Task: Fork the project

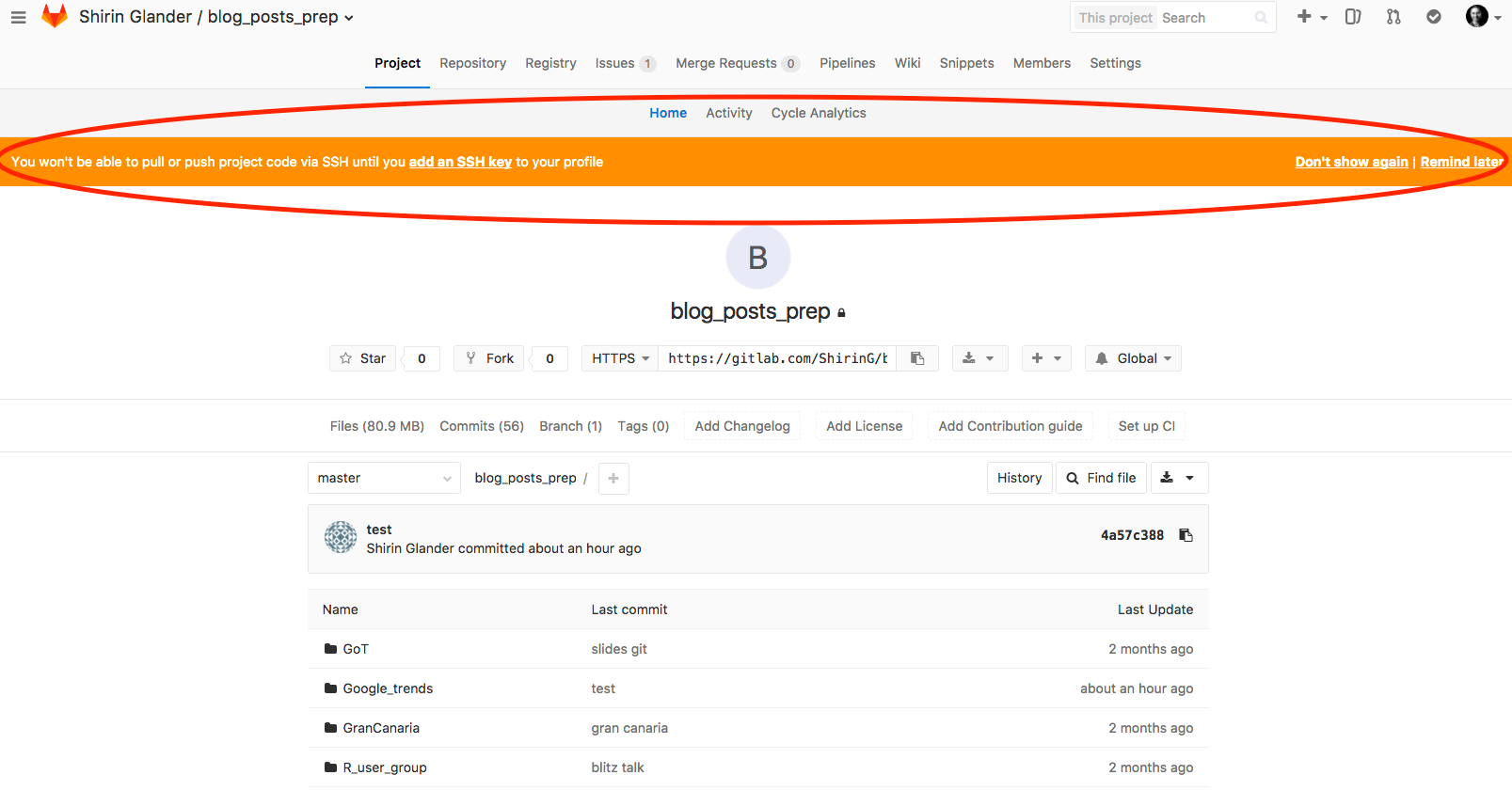Action: pyautogui.click(x=489, y=358)
